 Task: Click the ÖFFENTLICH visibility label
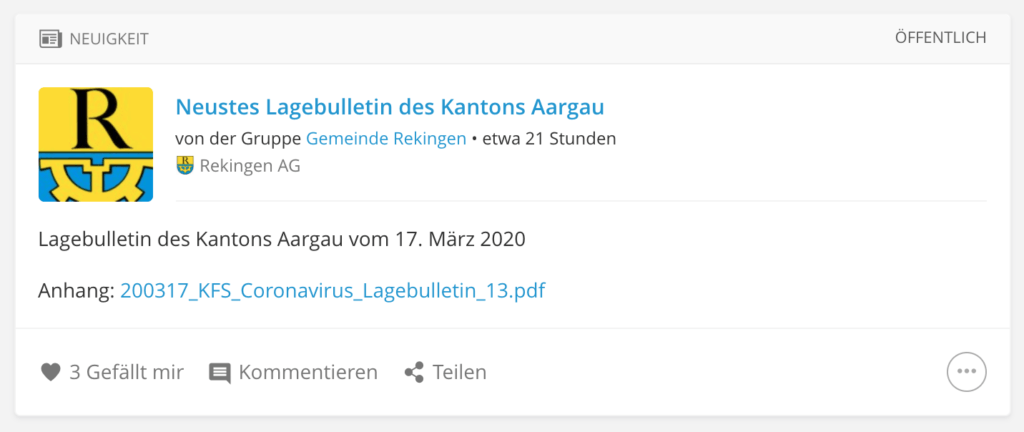tap(940, 38)
